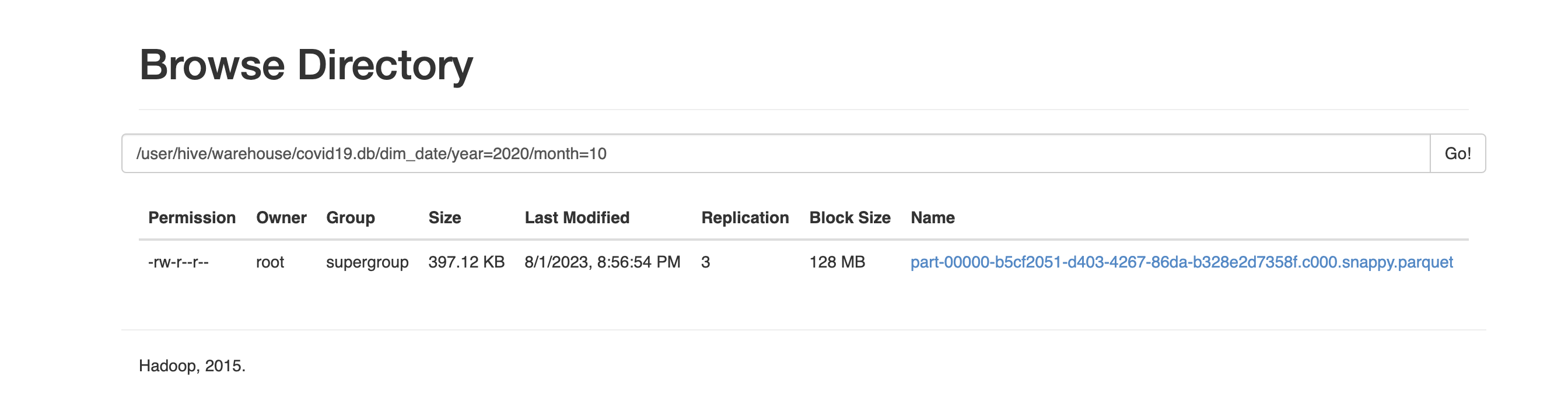Image resolution: width=1568 pixels, height=415 pixels.
Task: Click the 128 MB block size value
Action: click(836, 263)
